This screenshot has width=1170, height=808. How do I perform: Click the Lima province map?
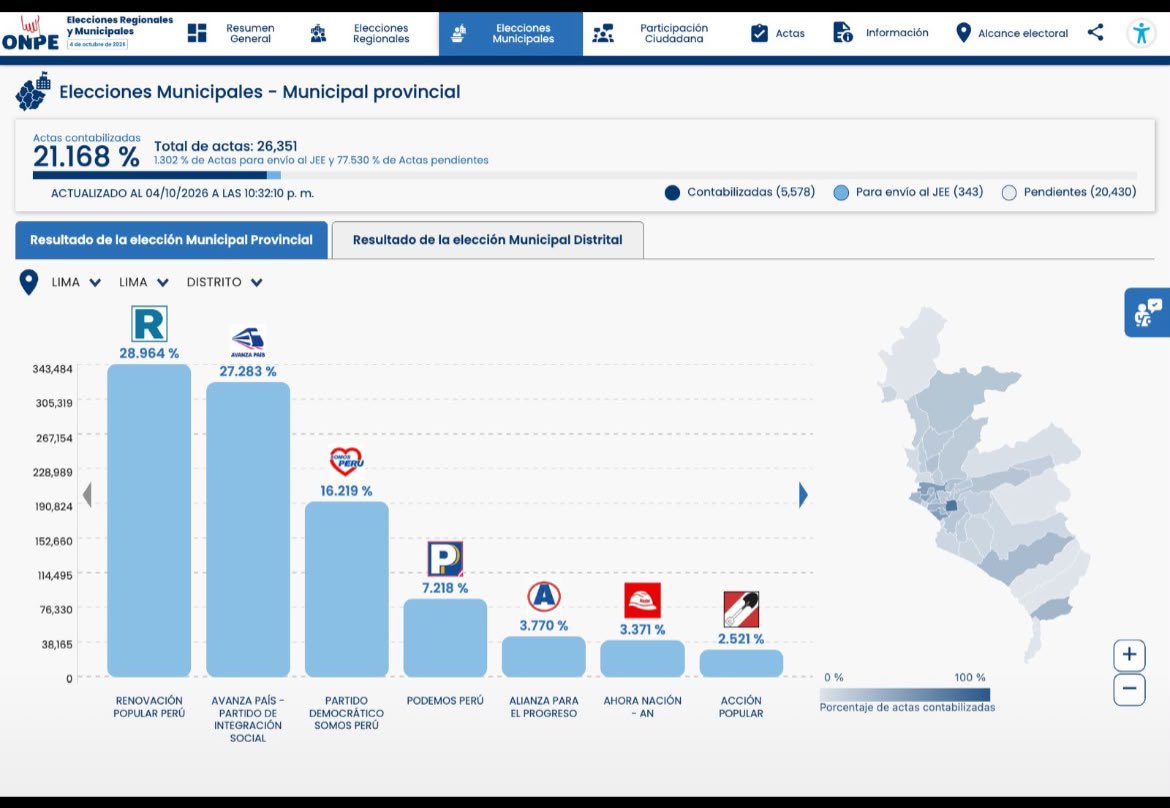985,485
